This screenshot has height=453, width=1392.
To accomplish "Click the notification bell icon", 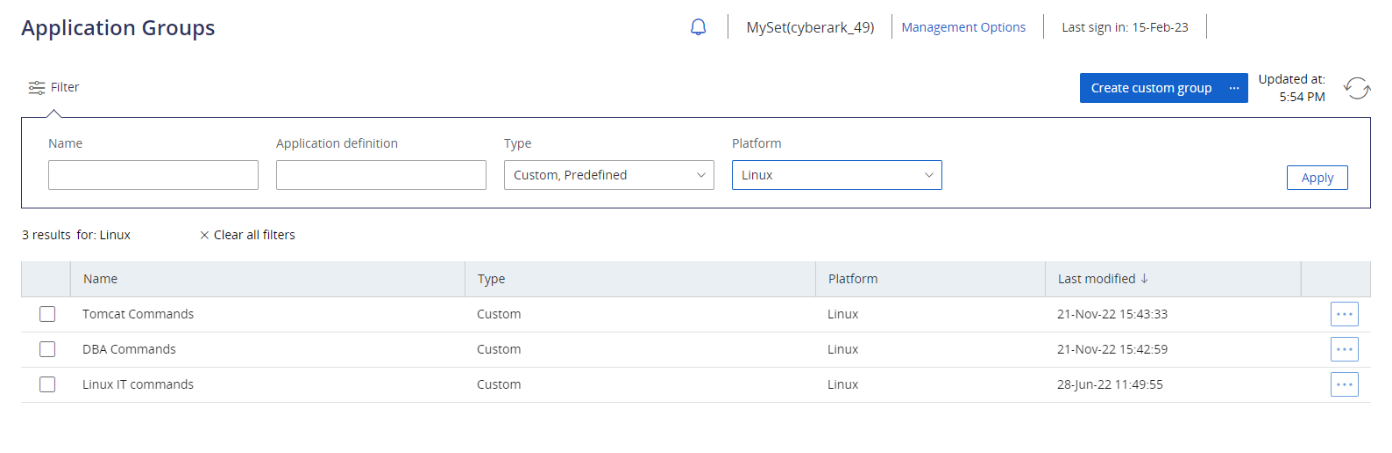I will click(x=698, y=28).
